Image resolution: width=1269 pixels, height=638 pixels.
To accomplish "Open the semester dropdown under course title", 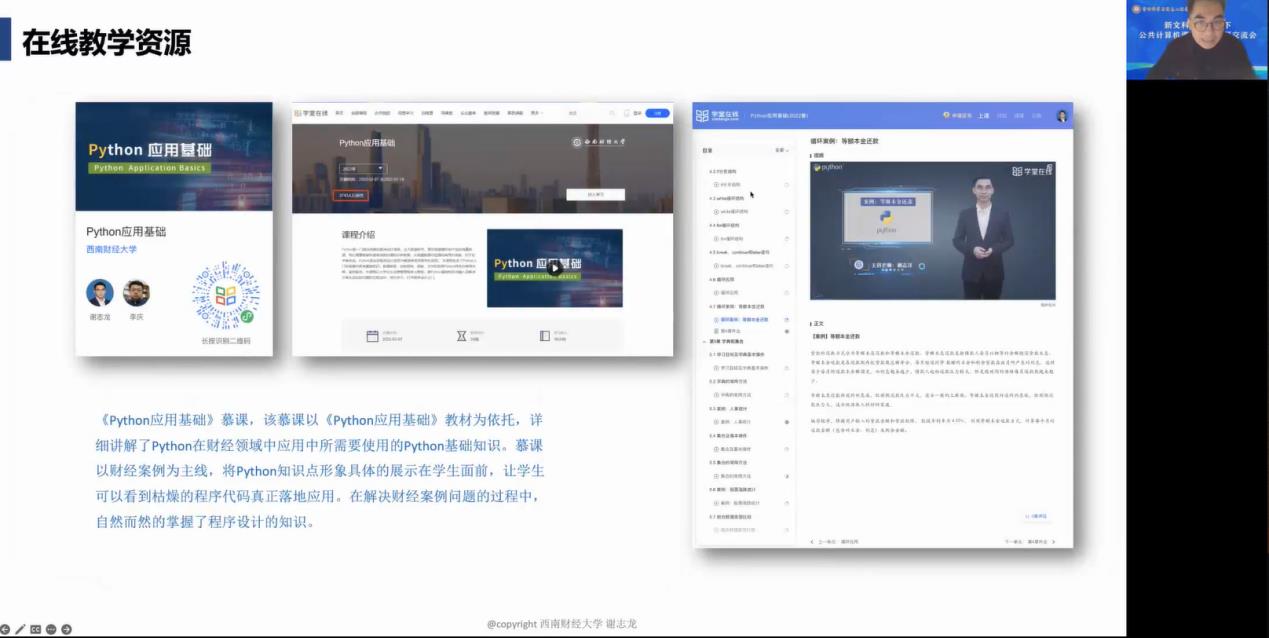I will (x=362, y=169).
